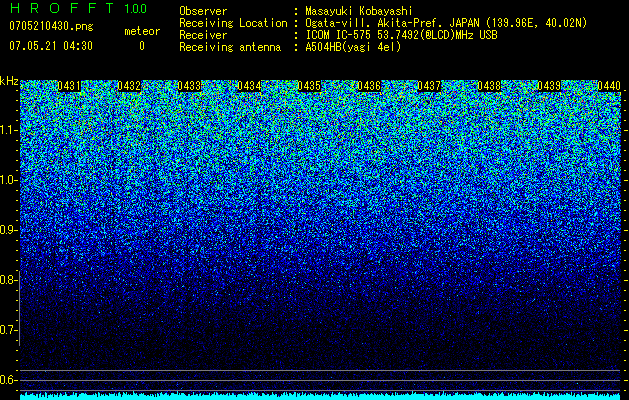Click the Receiving antenna field label
Image resolution: width=629 pixels, height=400 pixels.
point(230,47)
